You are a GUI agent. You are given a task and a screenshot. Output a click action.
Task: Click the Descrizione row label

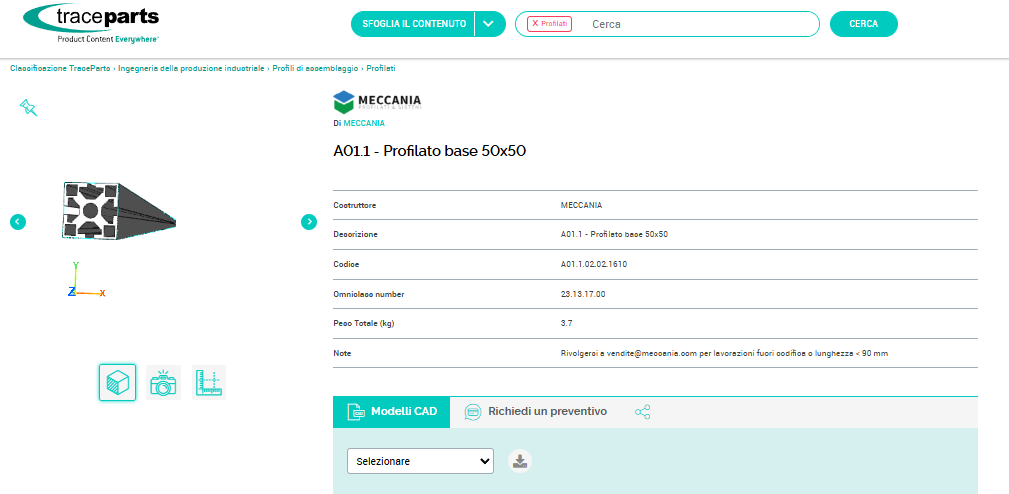tap(355, 235)
